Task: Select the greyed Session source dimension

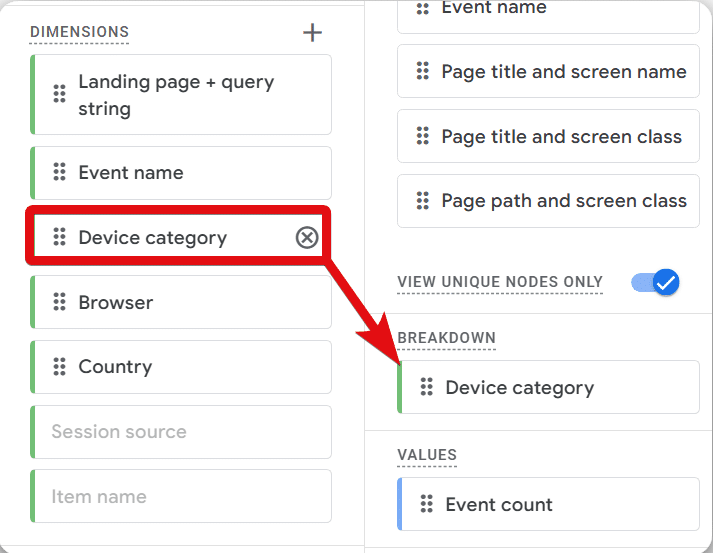Action: 181,432
